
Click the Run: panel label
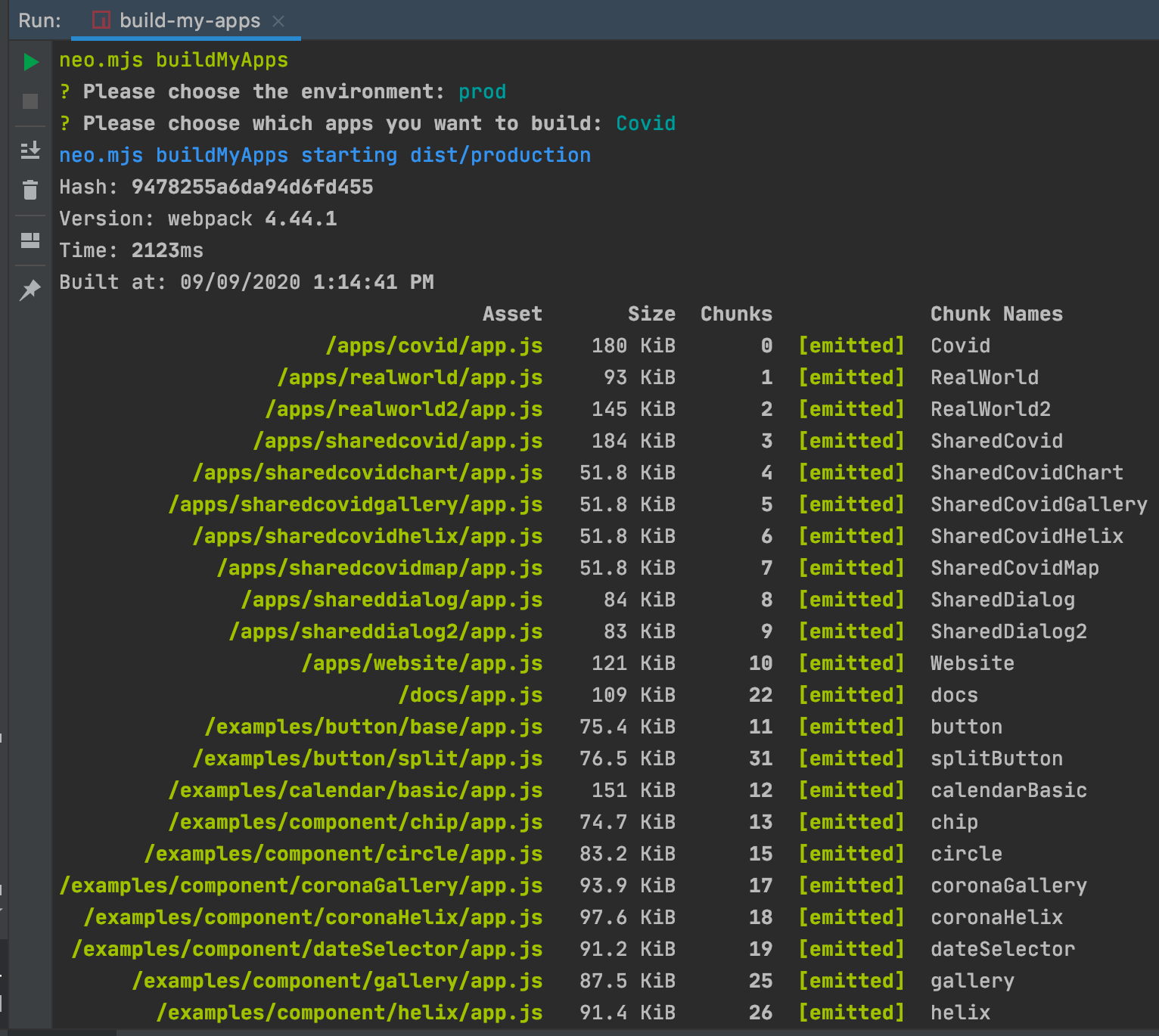(39, 20)
